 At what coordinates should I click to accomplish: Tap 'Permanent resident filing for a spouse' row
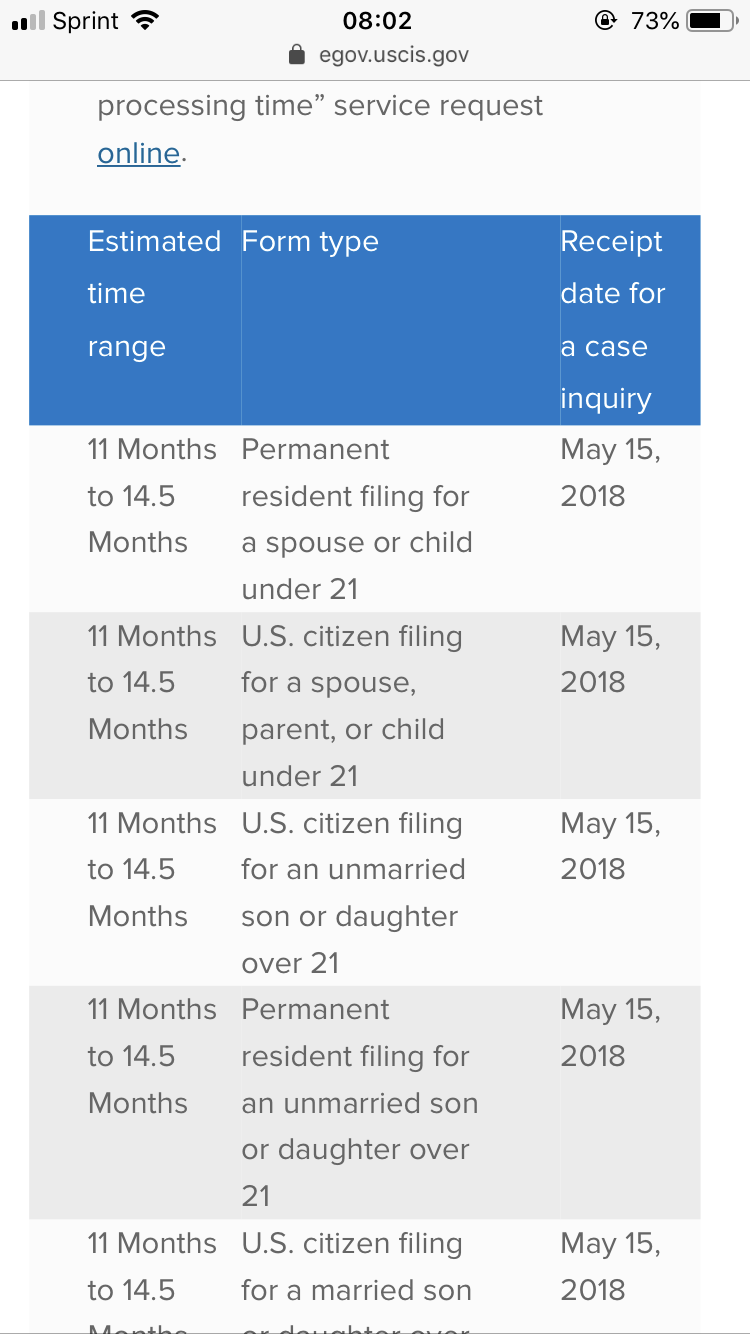pyautogui.click(x=365, y=519)
